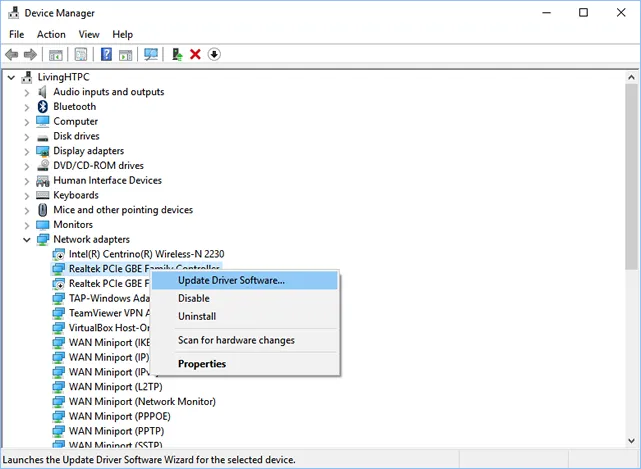Click the Monitors category icon
This screenshot has height=469, width=641.
point(43,225)
